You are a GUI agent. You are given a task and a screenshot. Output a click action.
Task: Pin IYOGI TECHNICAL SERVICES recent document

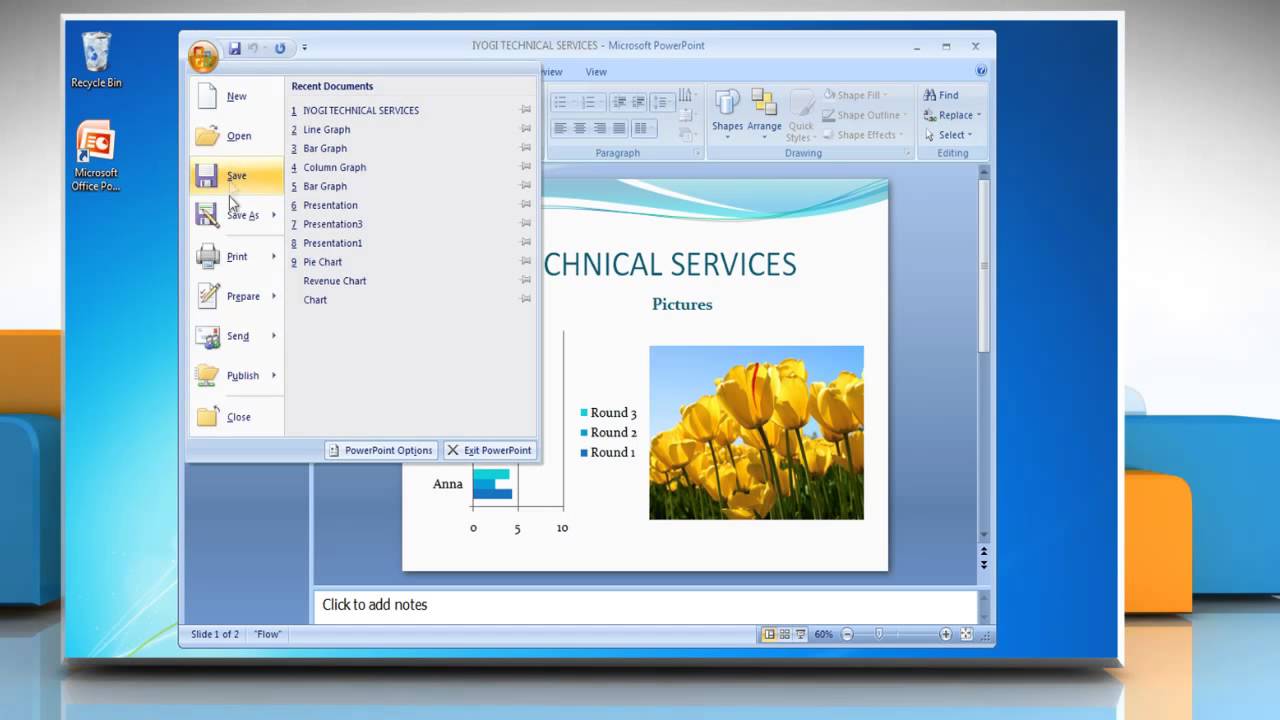[526, 110]
